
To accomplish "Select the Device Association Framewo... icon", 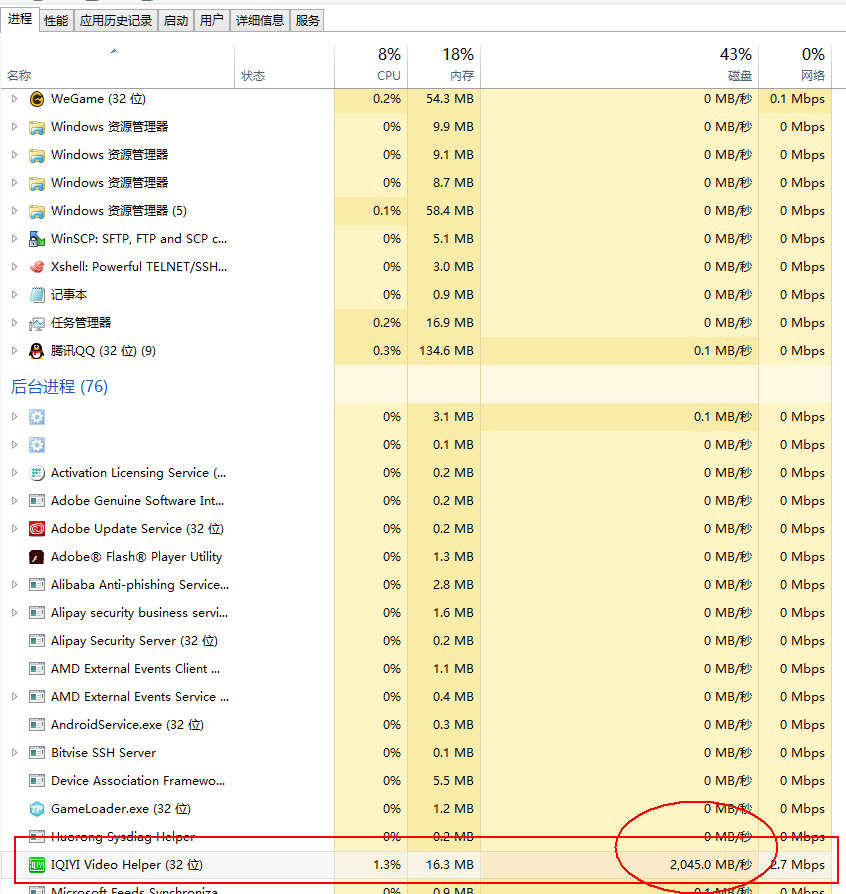I will [37, 781].
